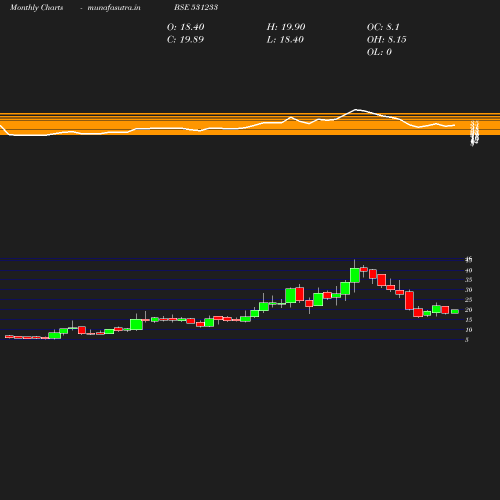
Task: Click the last green candle at chart's right end
Action: click(455, 311)
